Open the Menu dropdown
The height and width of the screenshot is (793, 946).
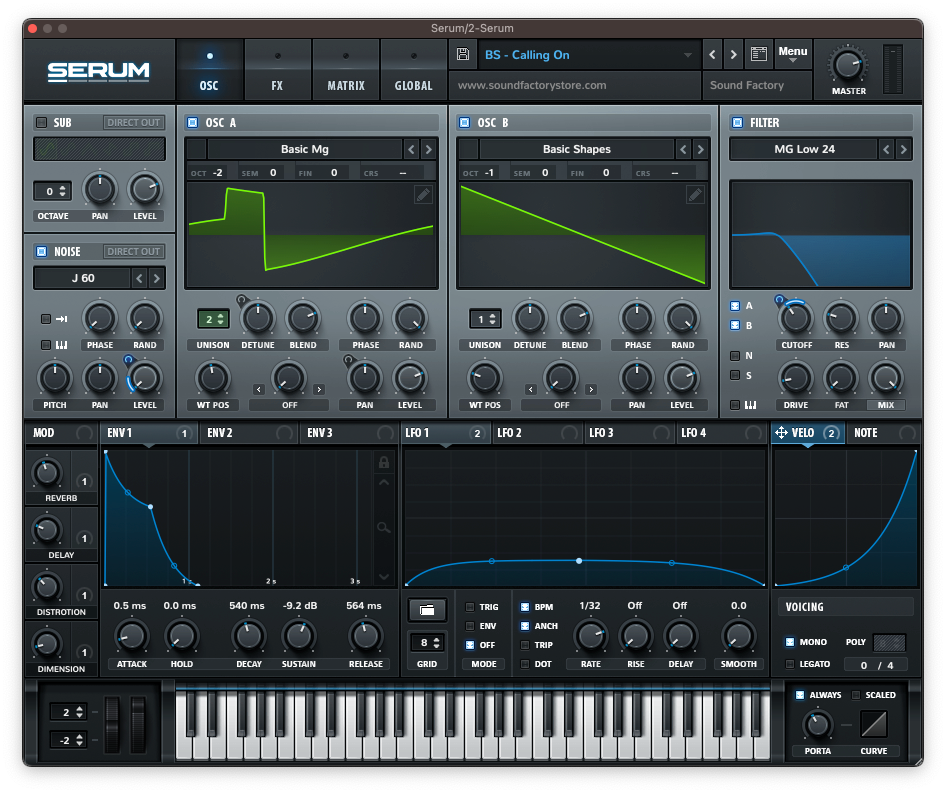[792, 54]
